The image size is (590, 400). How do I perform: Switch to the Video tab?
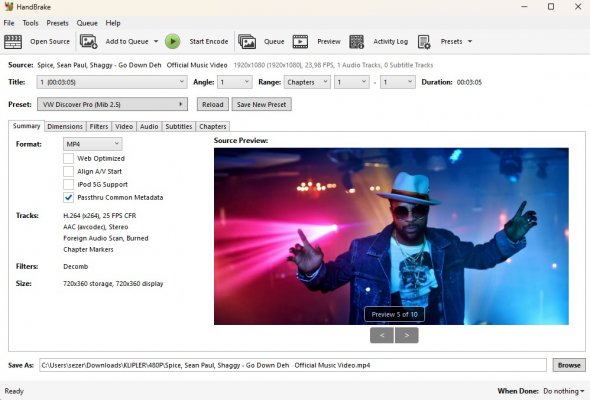[x=124, y=126]
